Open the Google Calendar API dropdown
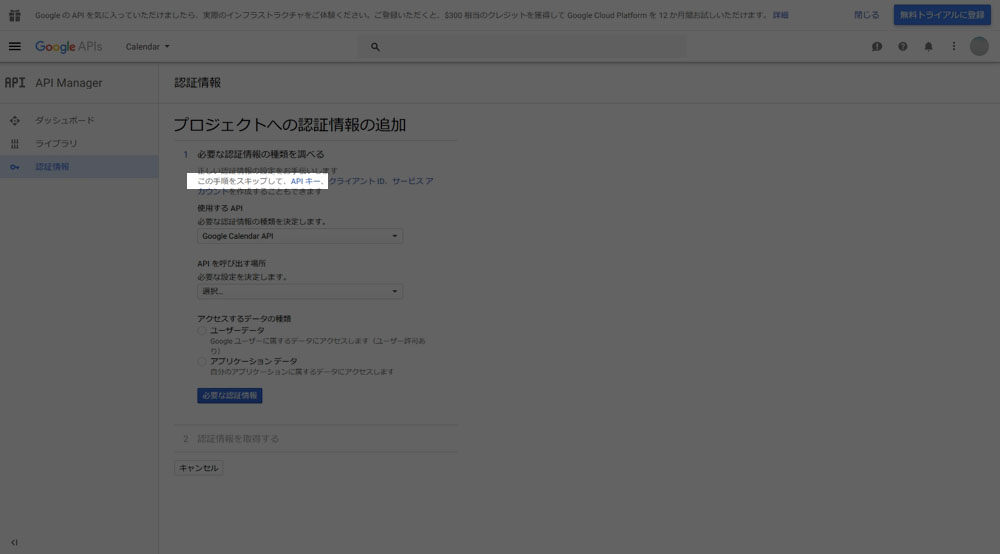Viewport: 1000px width, 554px height. (x=300, y=236)
